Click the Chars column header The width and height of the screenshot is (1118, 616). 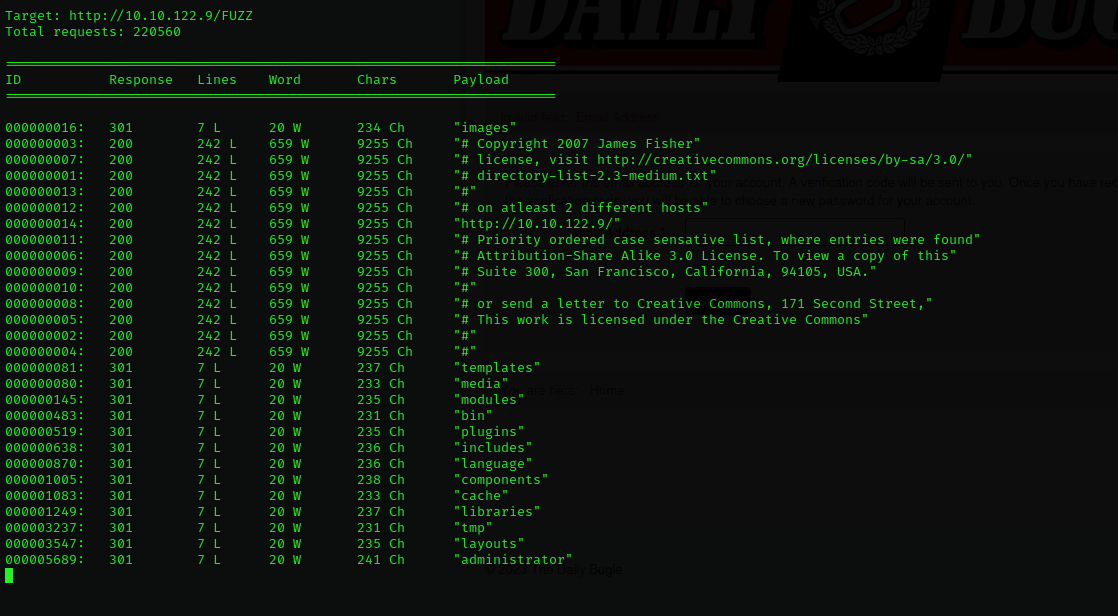pyautogui.click(x=377, y=80)
